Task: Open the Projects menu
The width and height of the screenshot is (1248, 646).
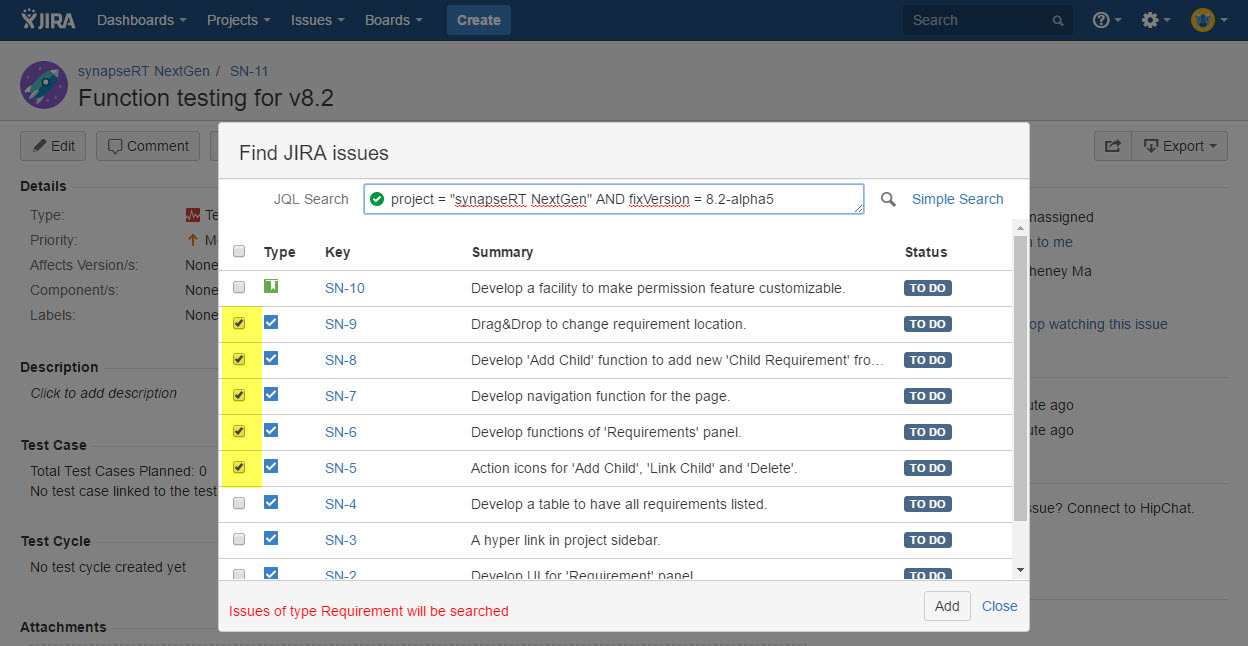Action: click(239, 20)
